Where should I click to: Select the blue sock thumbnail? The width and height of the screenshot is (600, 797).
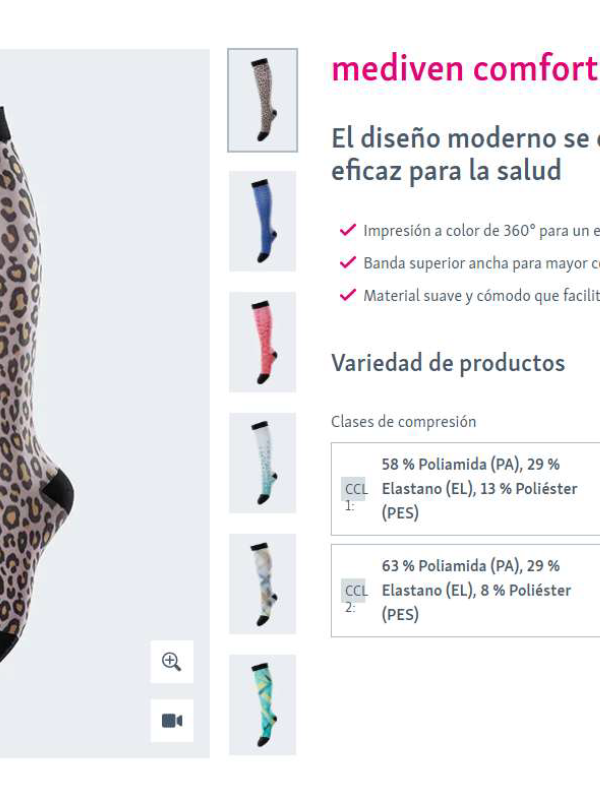tap(262, 221)
